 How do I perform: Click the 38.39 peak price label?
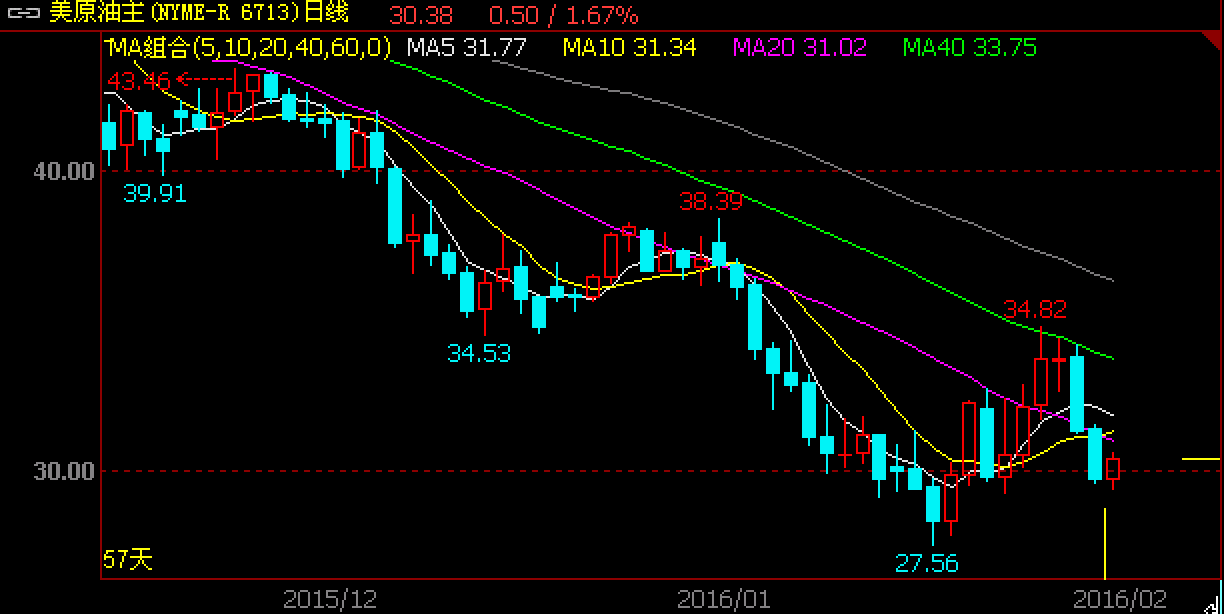point(711,202)
